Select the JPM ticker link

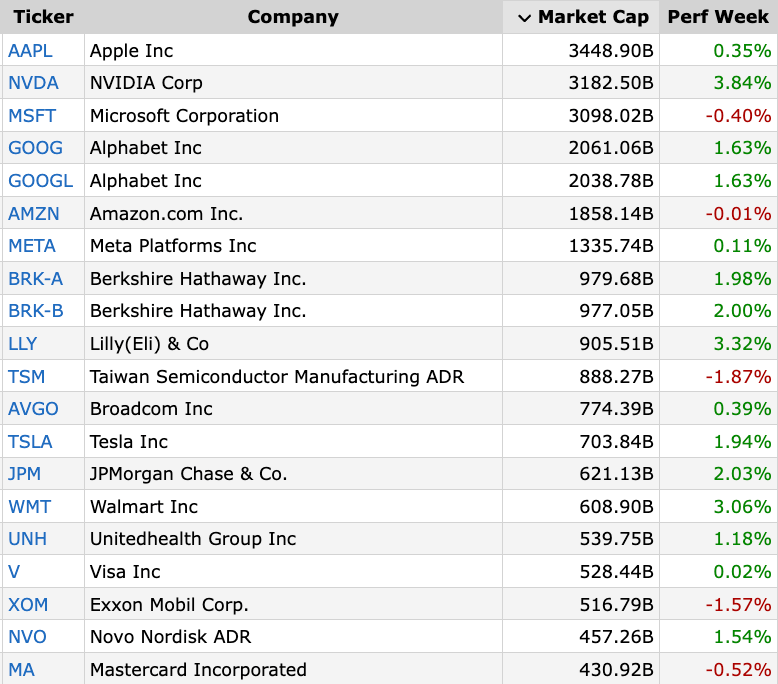pos(24,474)
